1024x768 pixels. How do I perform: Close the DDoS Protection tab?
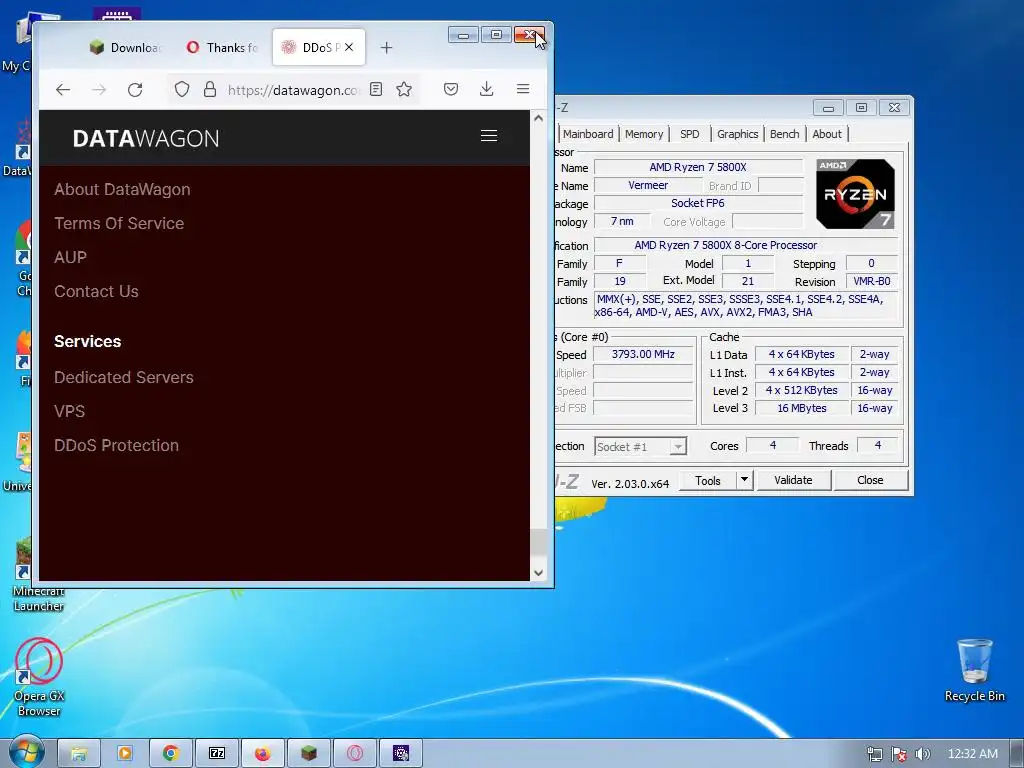tap(349, 47)
